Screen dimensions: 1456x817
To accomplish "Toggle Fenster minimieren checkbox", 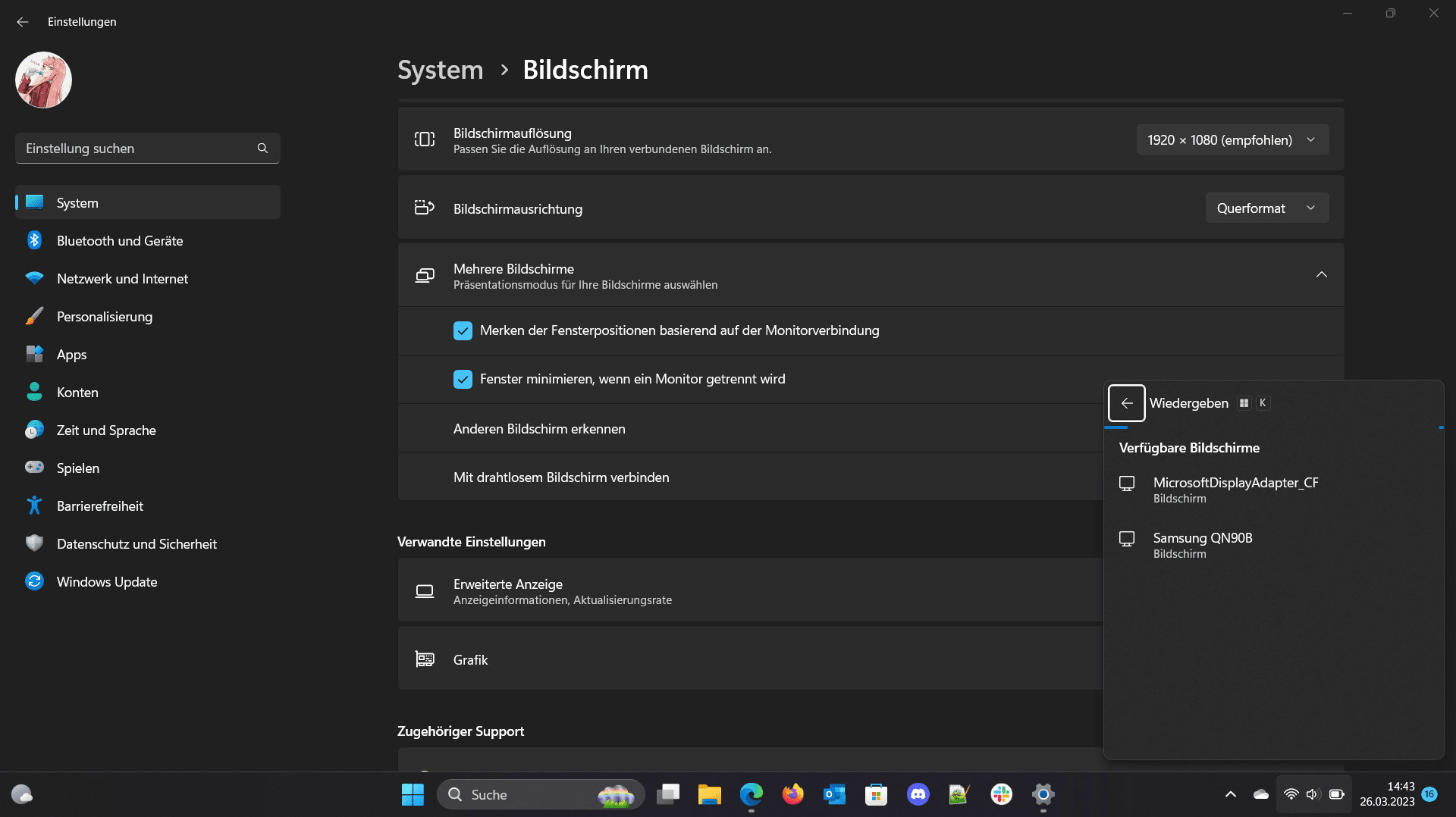I will pos(463,380).
